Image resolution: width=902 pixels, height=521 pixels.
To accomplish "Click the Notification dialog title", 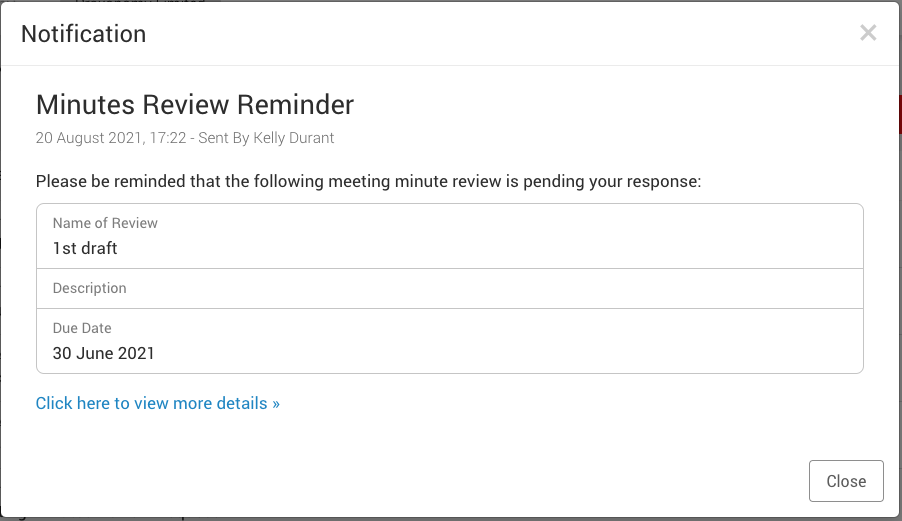I will coord(83,34).
